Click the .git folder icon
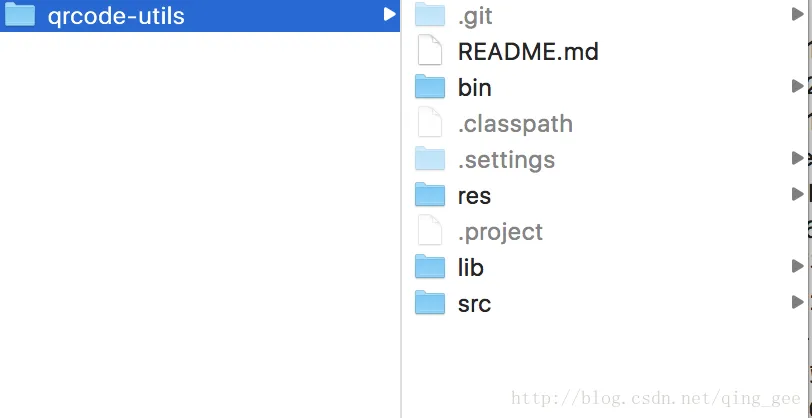This screenshot has width=812, height=418. pos(429,15)
